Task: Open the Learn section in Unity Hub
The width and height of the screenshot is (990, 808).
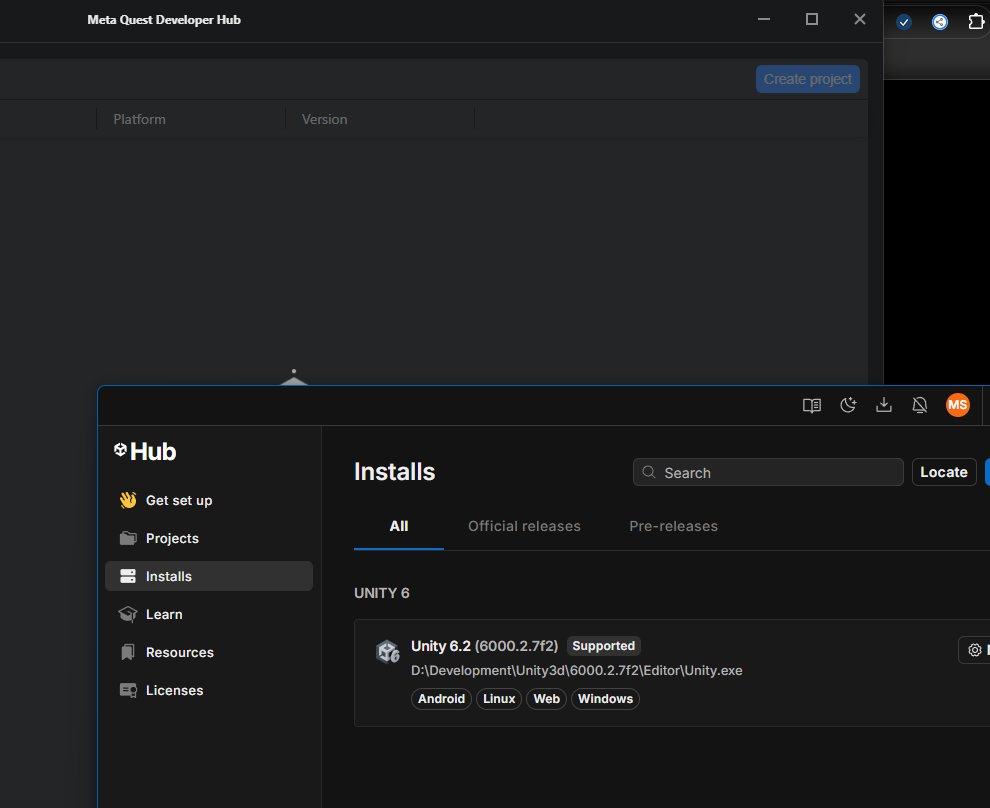Action: tap(209, 614)
